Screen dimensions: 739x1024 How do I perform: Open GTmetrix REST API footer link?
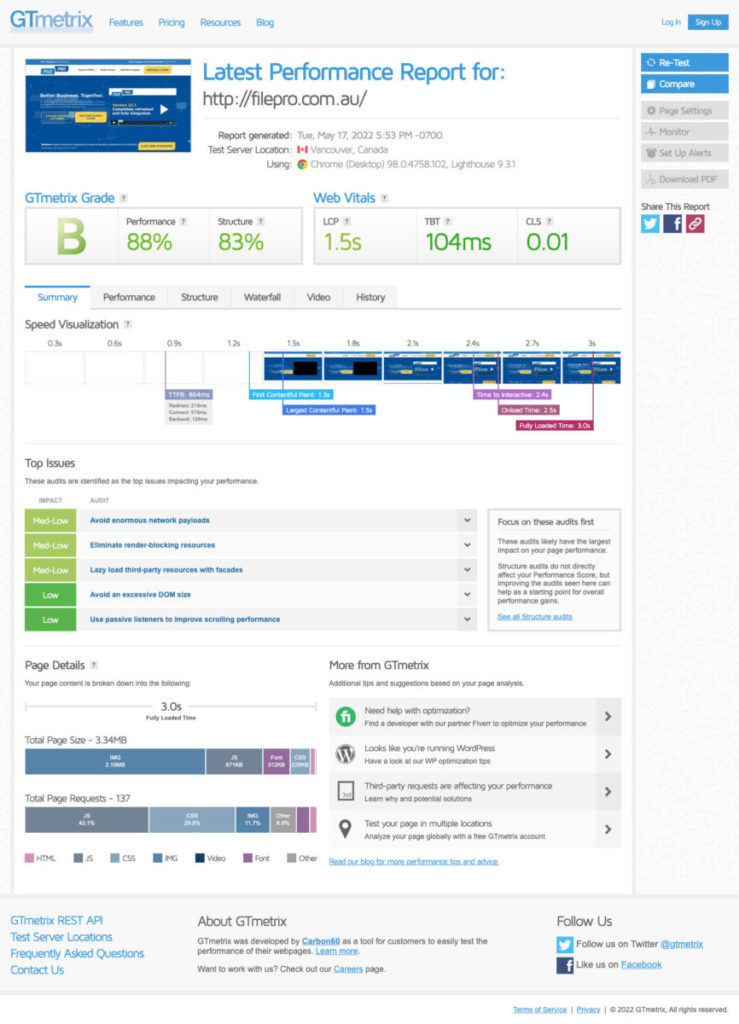pyautogui.click(x=57, y=920)
